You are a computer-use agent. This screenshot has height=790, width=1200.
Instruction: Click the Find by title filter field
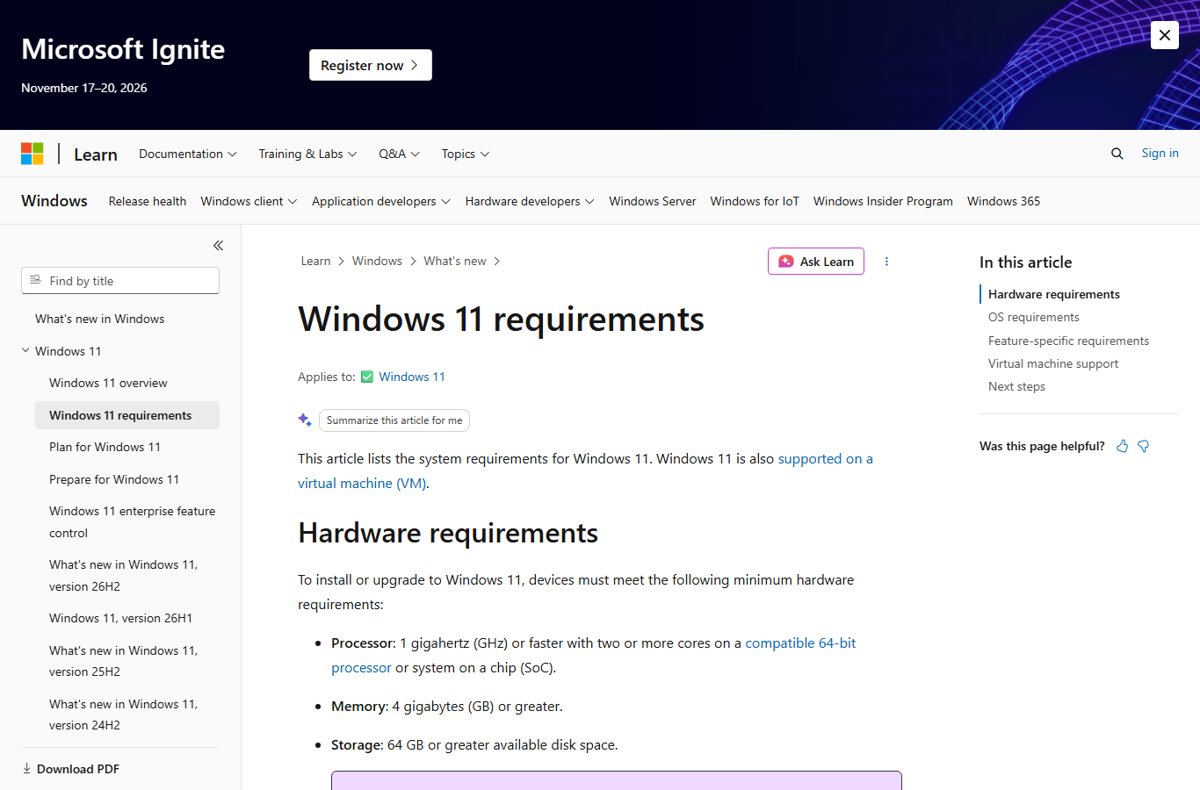(x=120, y=281)
